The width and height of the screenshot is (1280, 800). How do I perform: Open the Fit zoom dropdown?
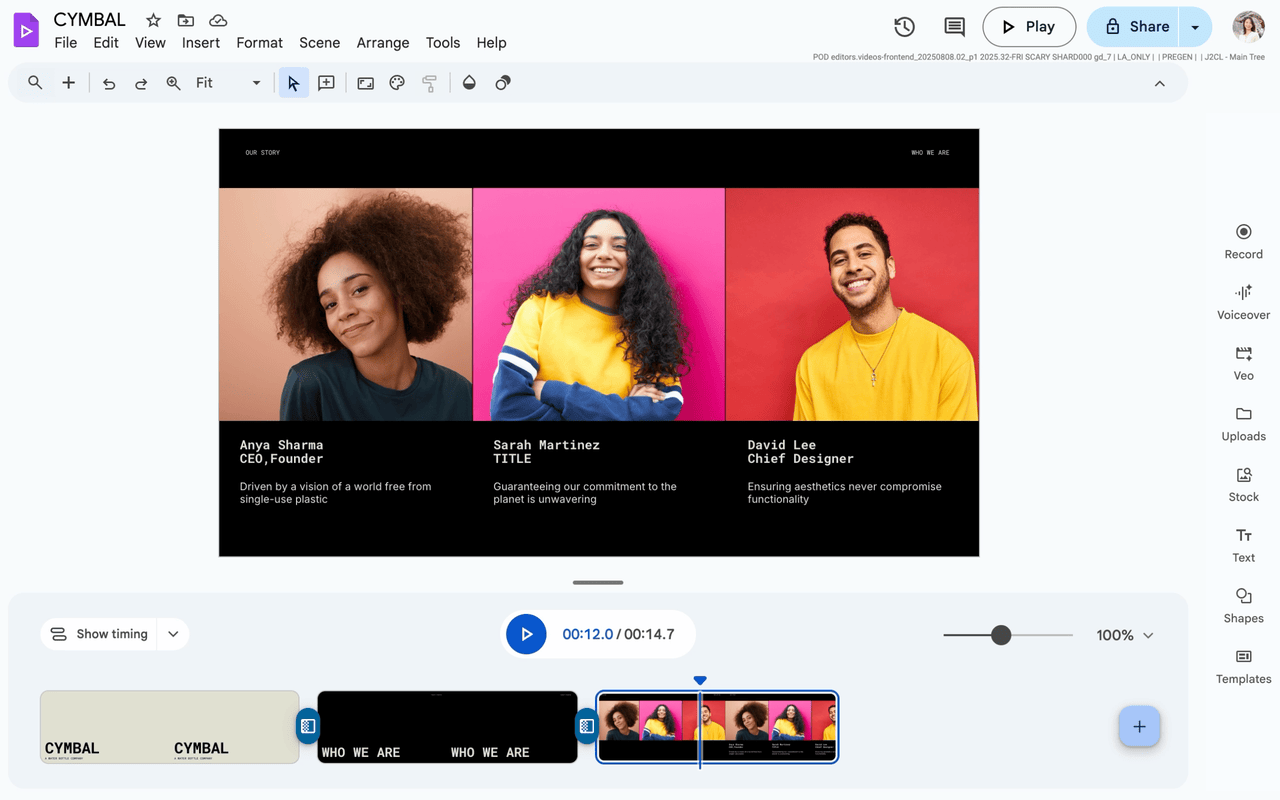[x=255, y=83]
